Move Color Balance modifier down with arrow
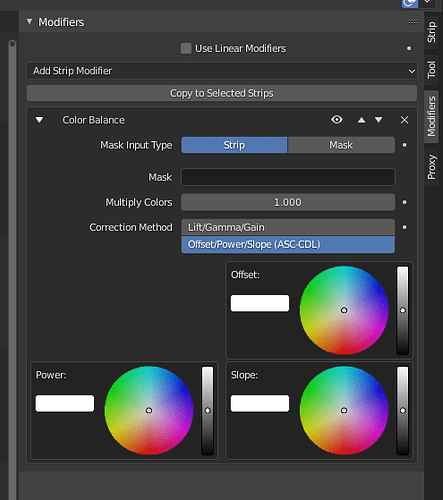Screen dimensions: 443x500 (x=378, y=120)
